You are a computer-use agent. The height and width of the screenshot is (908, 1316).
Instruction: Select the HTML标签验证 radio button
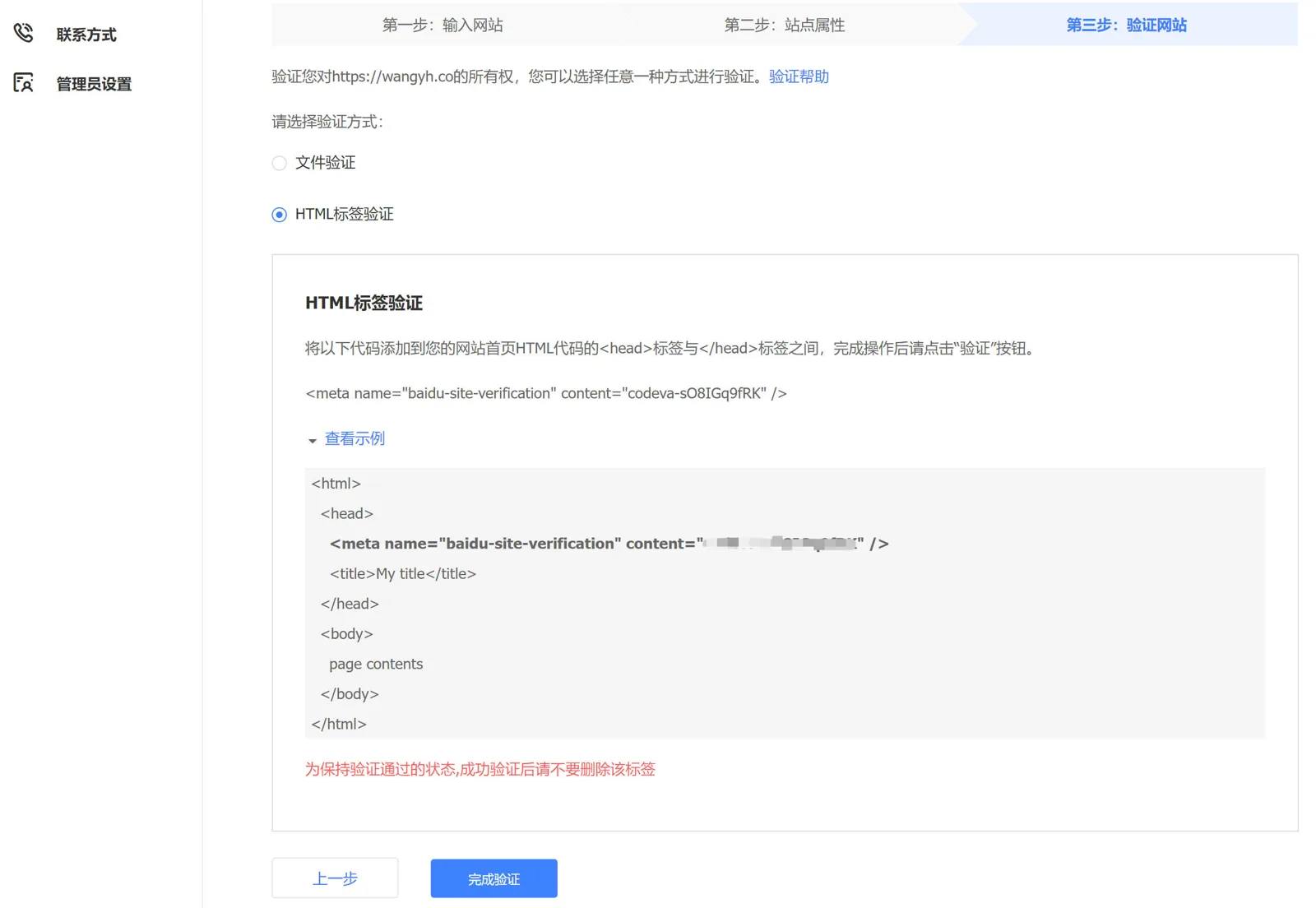(x=280, y=215)
